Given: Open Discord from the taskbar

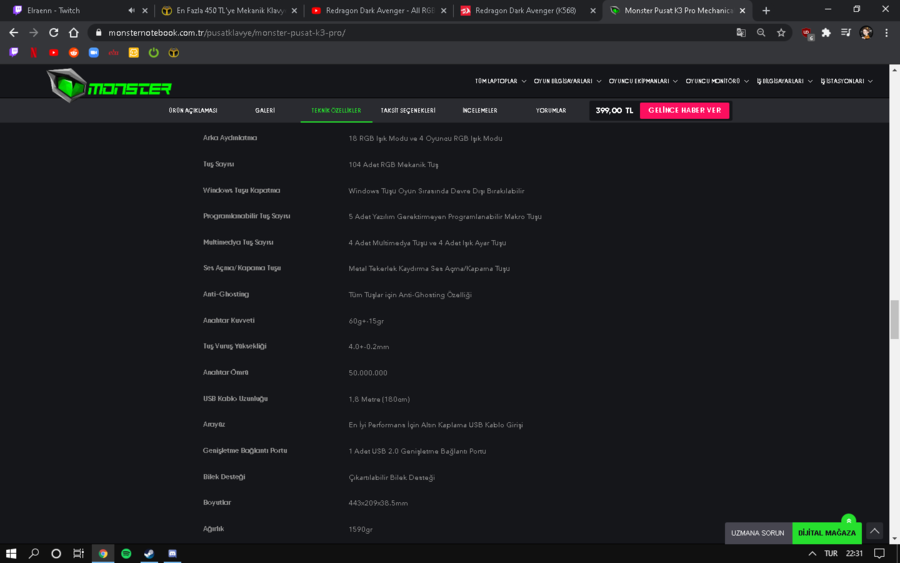Looking at the screenshot, I should pos(172,553).
